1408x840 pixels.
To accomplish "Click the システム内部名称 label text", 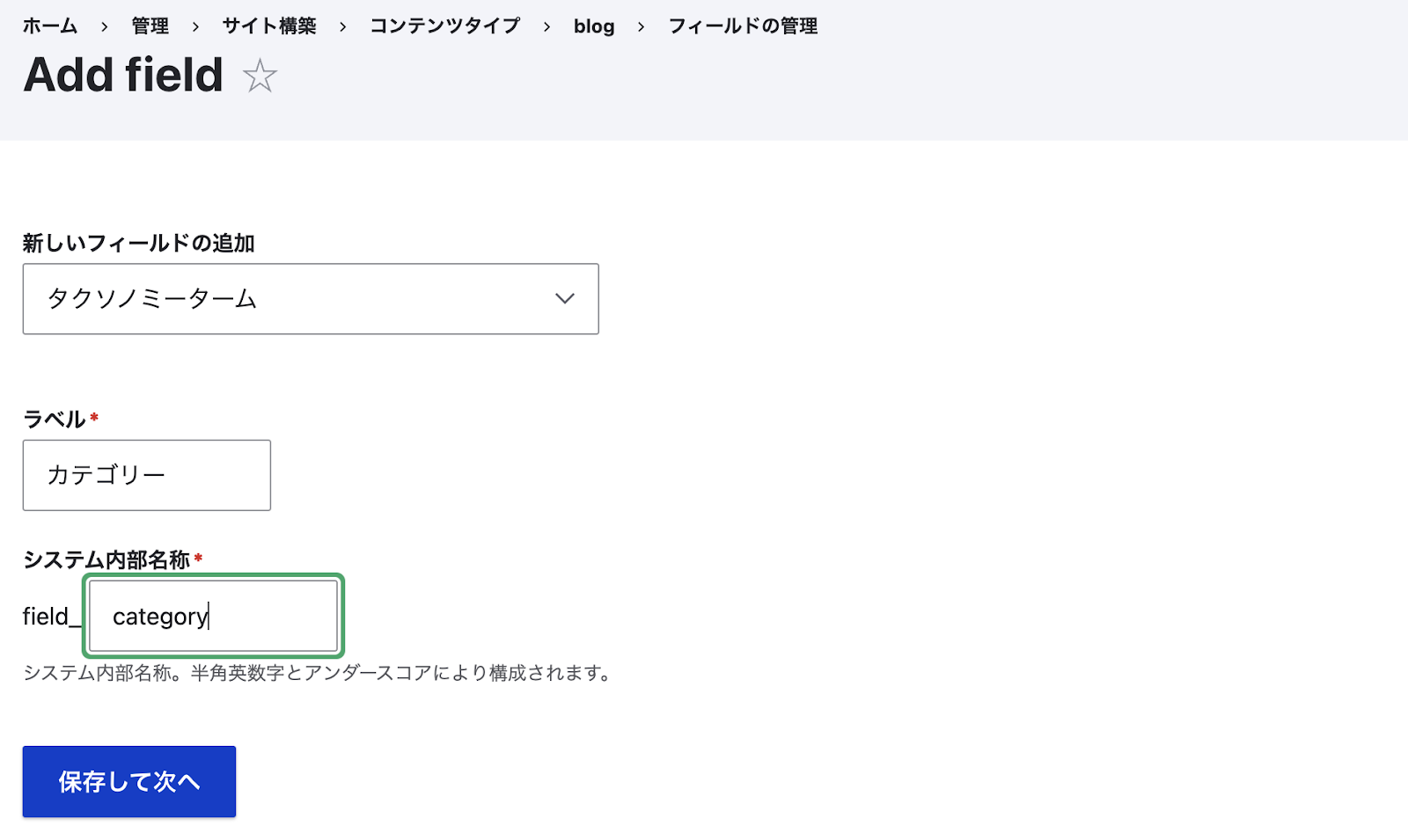I will pos(106,556).
